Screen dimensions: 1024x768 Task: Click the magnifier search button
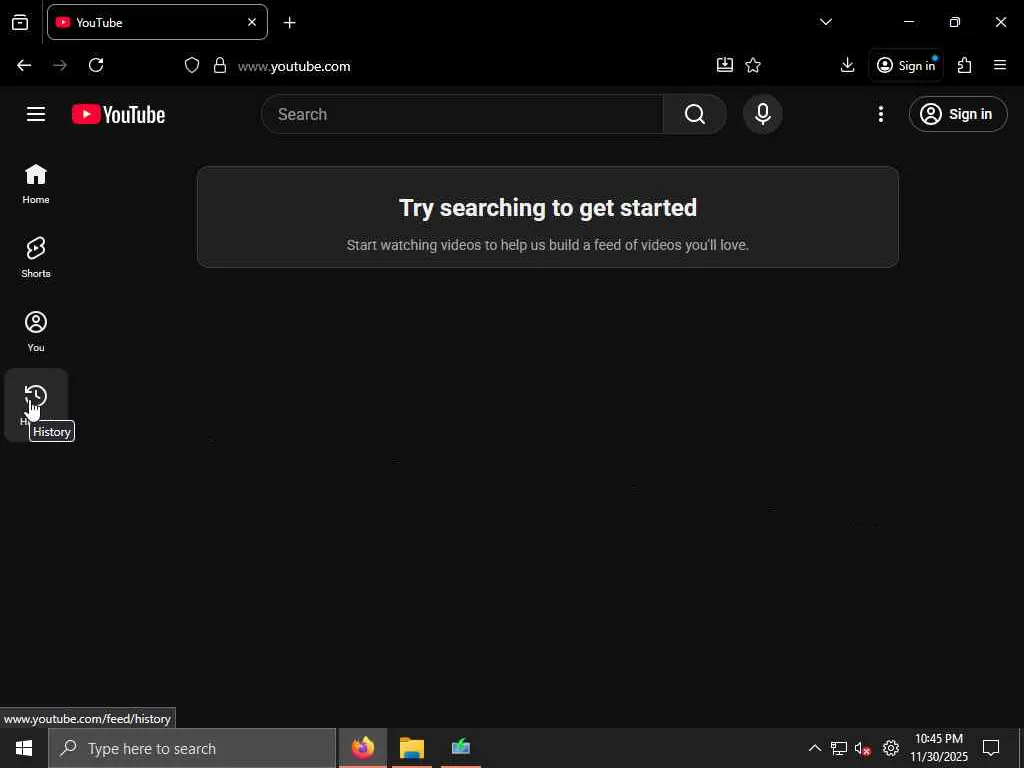pos(695,114)
